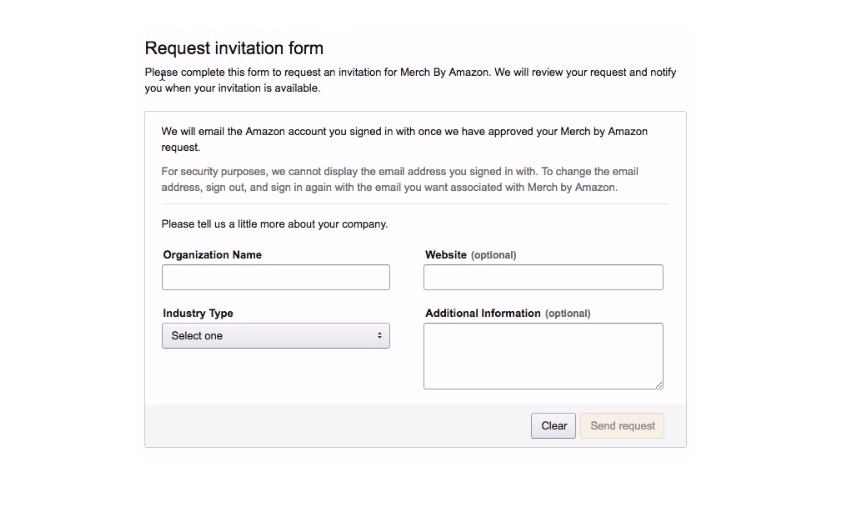850x517 pixels.
Task: Click the Clear button
Action: (553, 426)
